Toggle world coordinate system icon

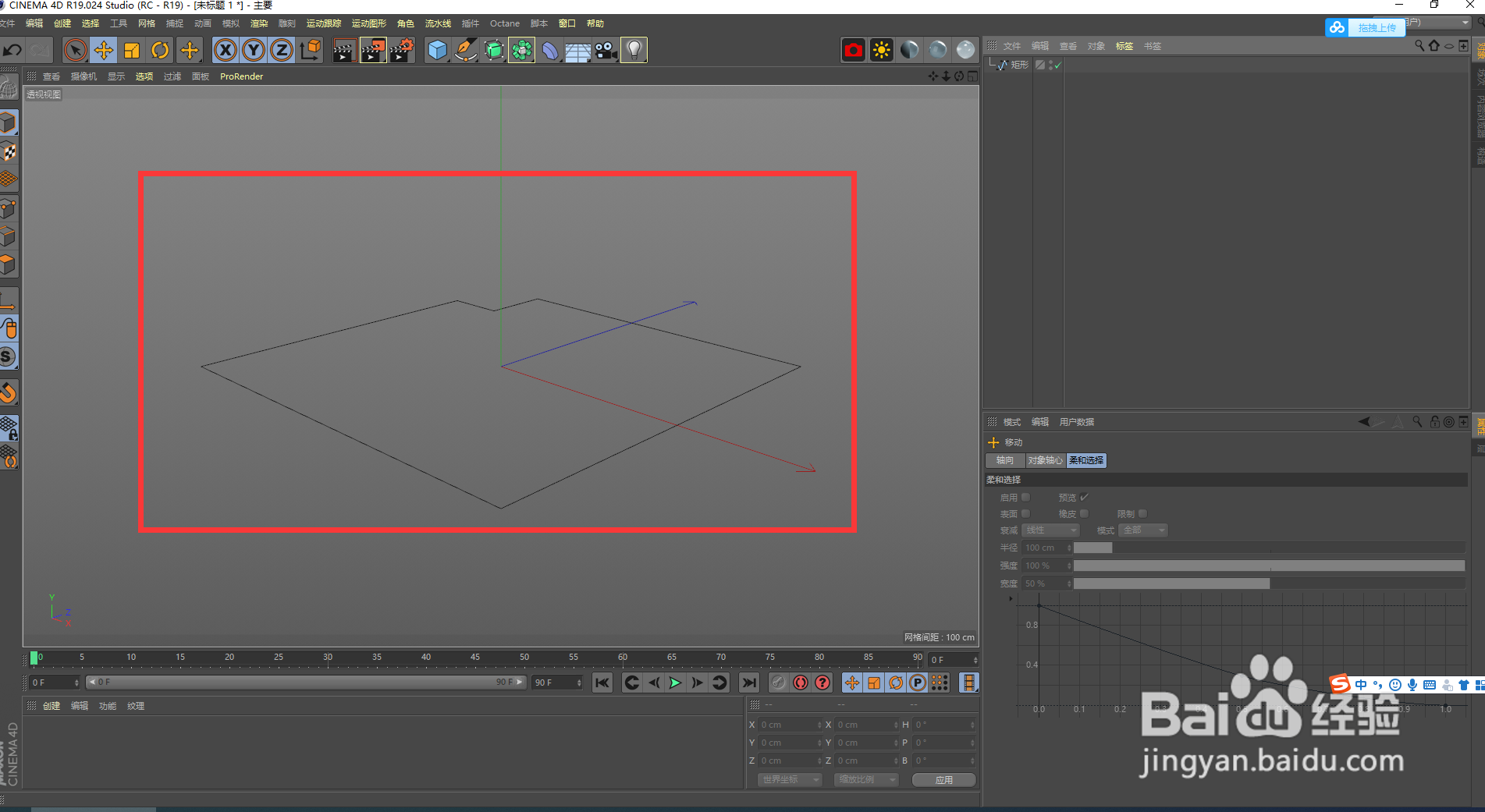point(310,51)
